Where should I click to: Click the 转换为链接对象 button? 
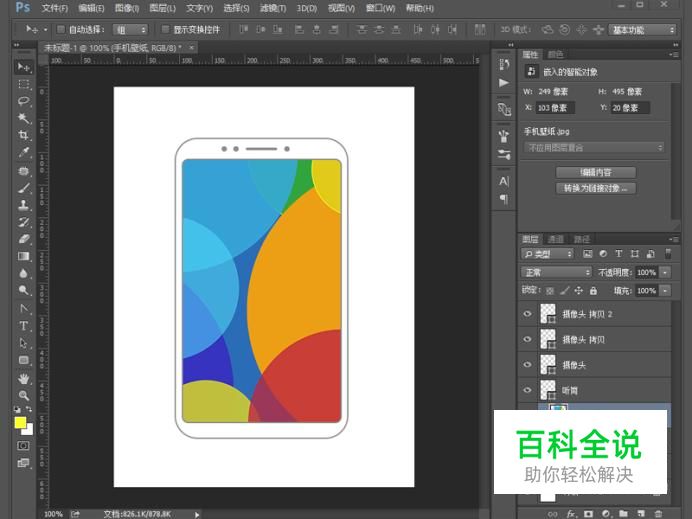coord(595,188)
